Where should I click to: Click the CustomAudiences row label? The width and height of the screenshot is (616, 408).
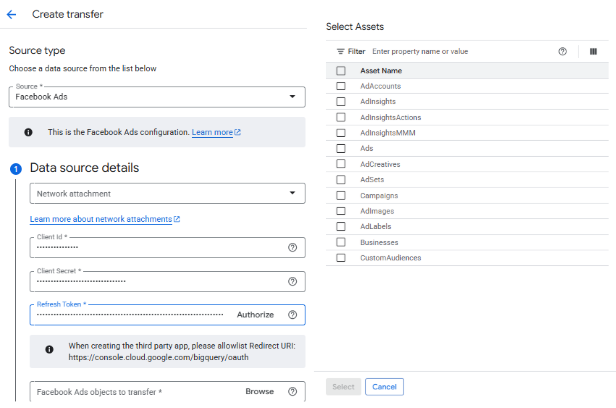(x=390, y=258)
